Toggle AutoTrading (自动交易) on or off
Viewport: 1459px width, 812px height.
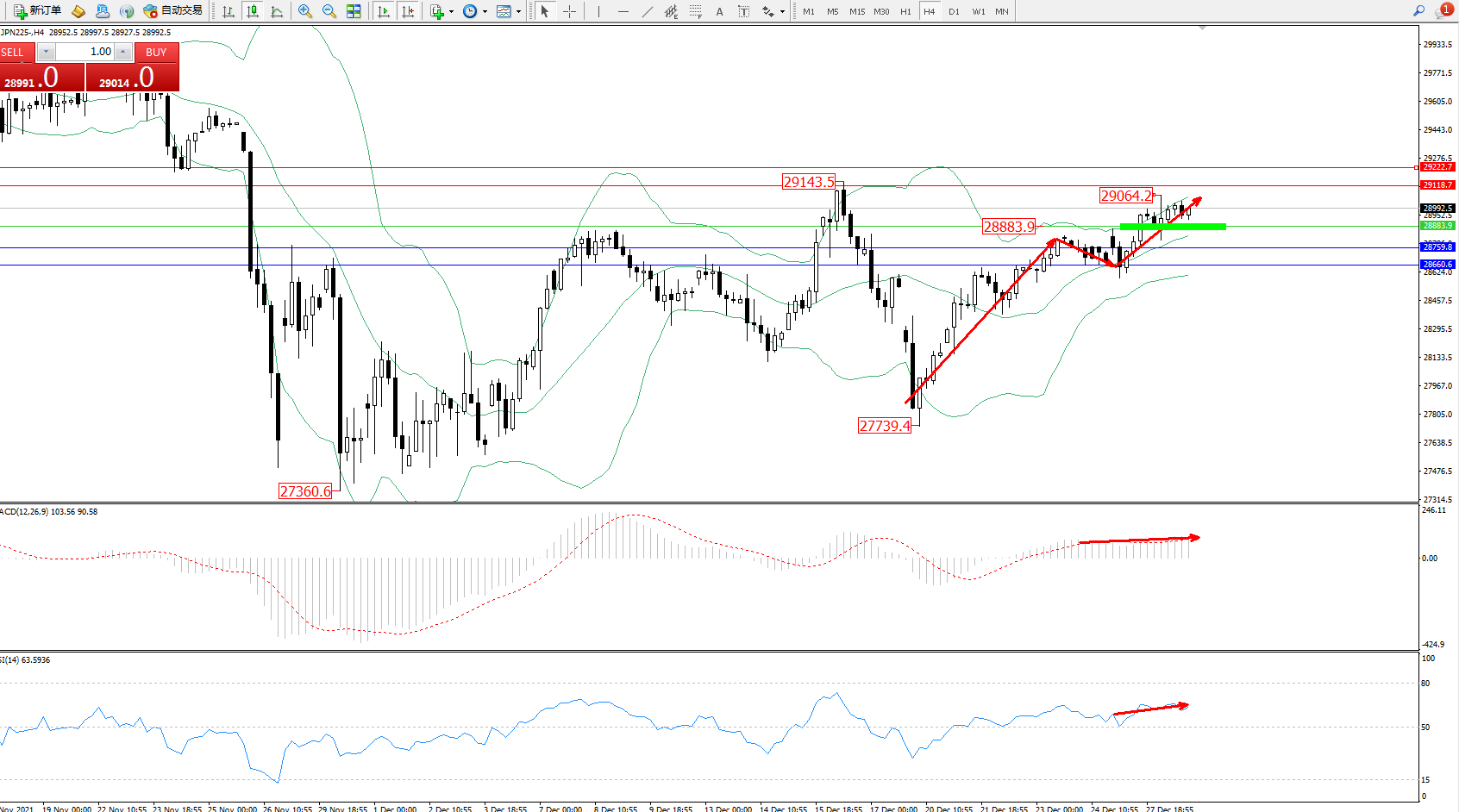coord(173,11)
